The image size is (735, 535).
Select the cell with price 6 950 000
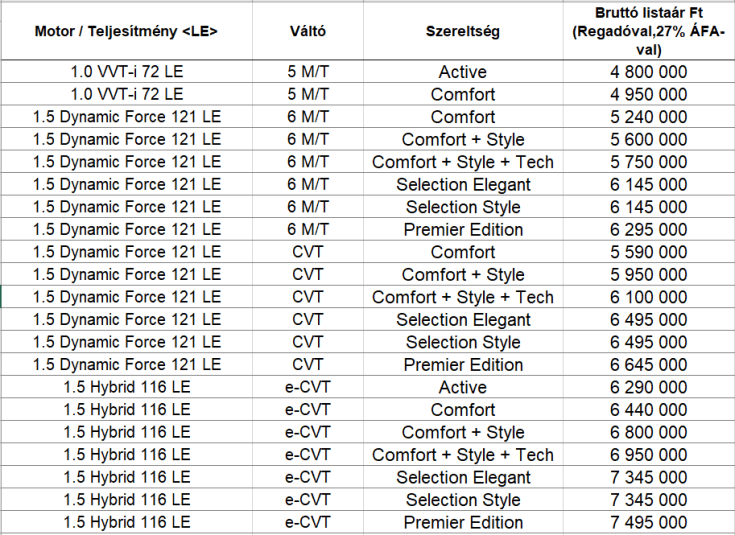649,454
